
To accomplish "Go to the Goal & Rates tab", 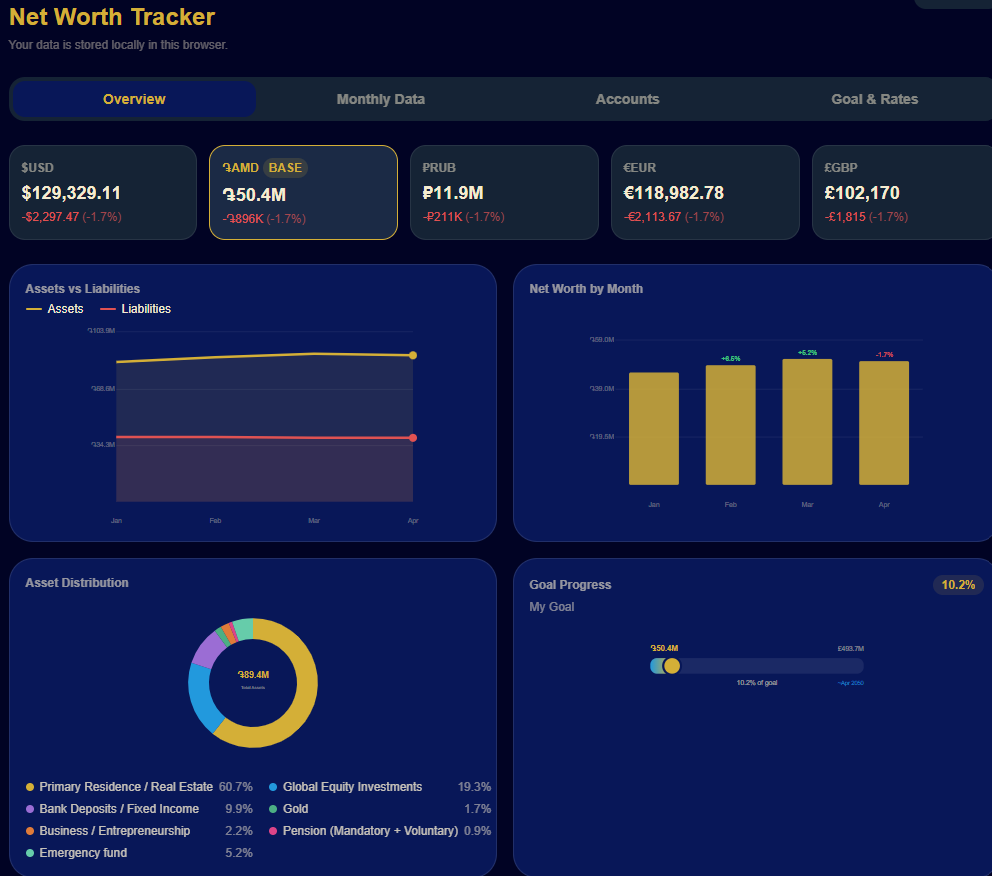I will point(874,99).
